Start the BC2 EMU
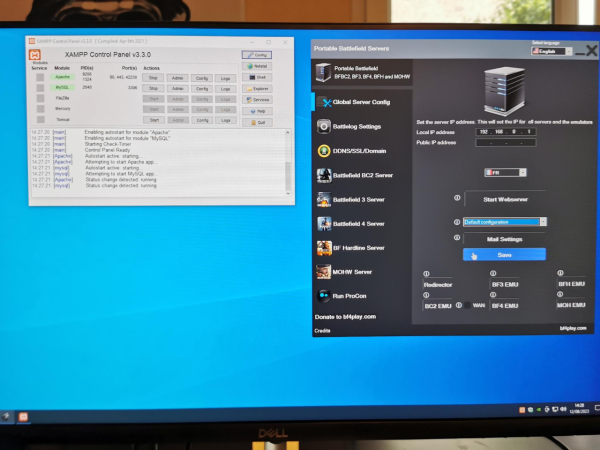This screenshot has height=450, width=600. [x=438, y=306]
